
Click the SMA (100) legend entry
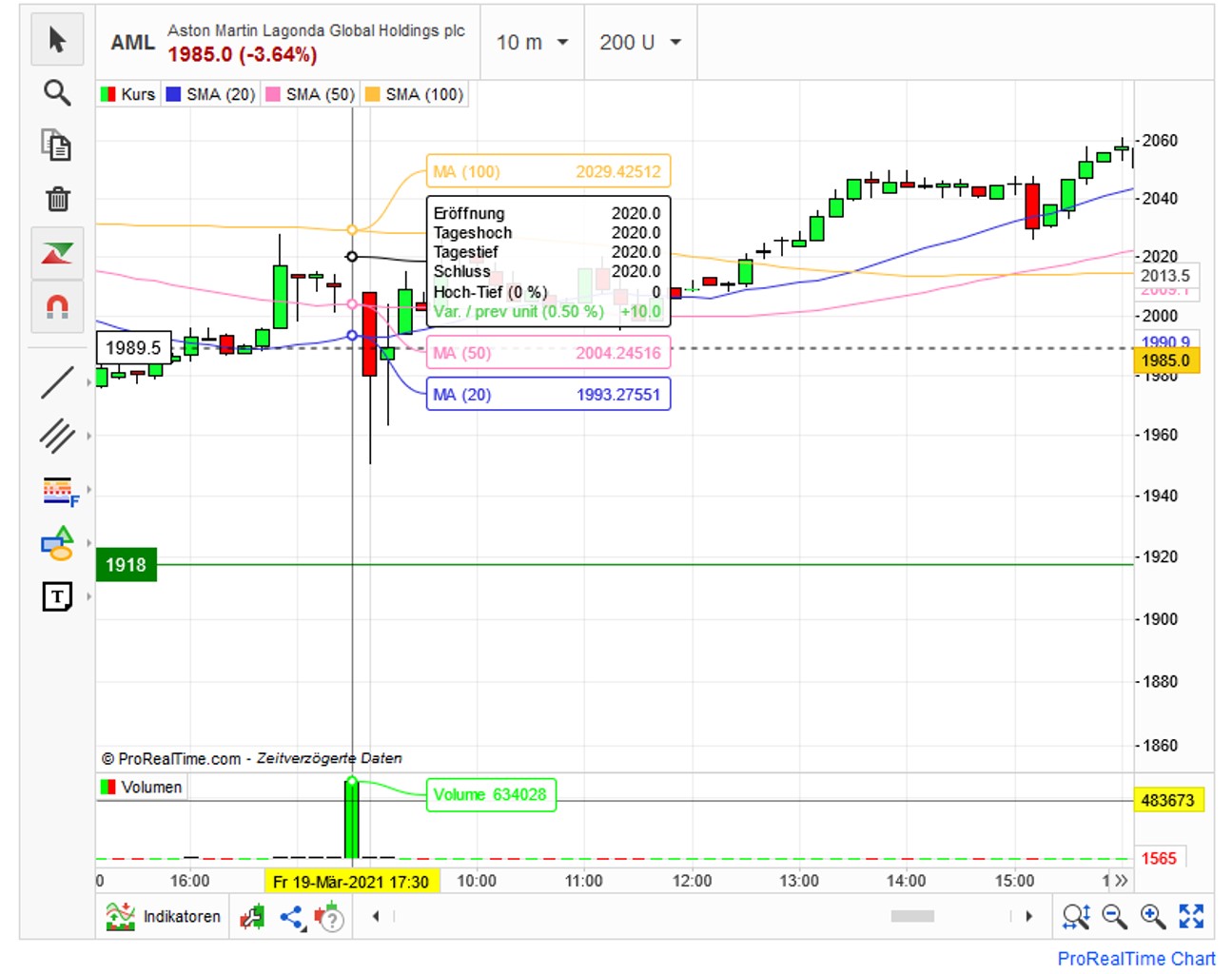tap(415, 94)
